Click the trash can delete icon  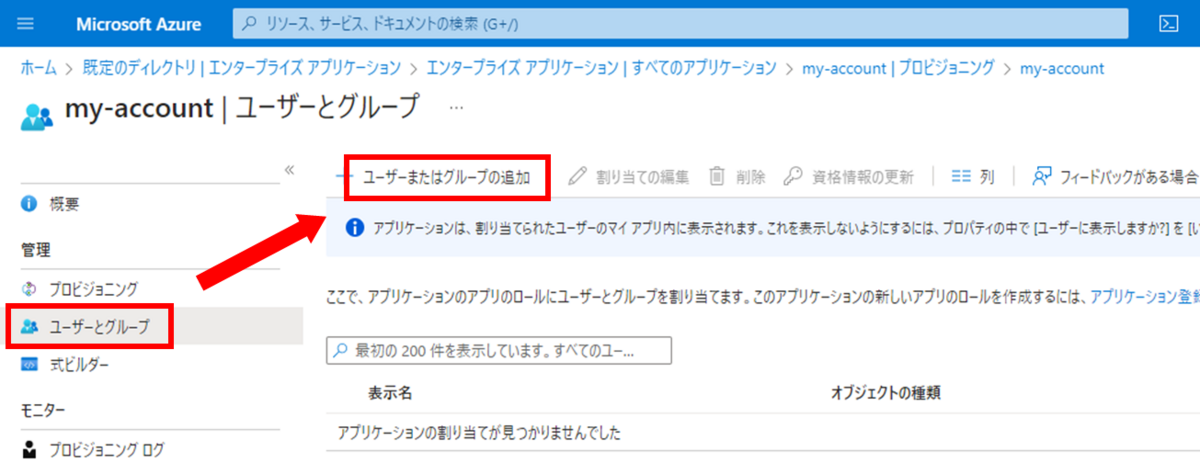[x=717, y=177]
